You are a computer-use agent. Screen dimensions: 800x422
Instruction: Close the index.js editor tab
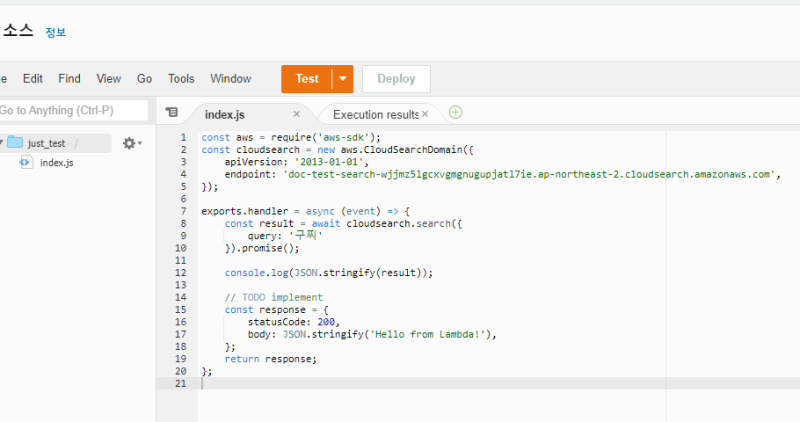(296, 114)
